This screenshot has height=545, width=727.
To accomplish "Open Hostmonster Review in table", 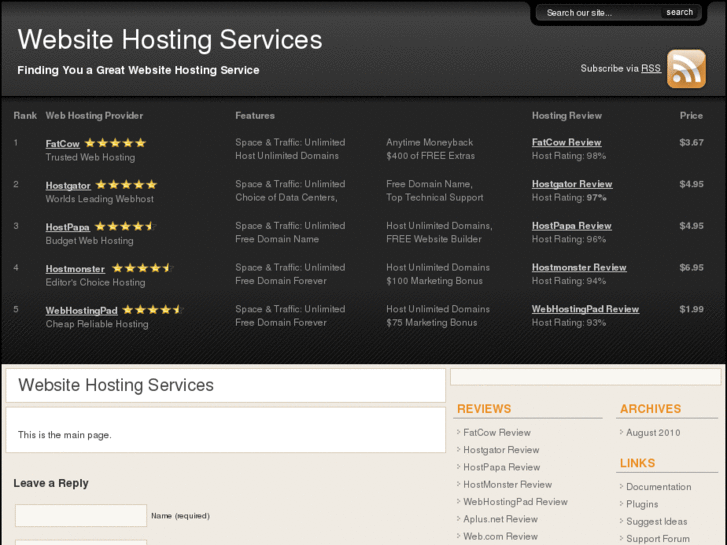I will (x=579, y=268).
